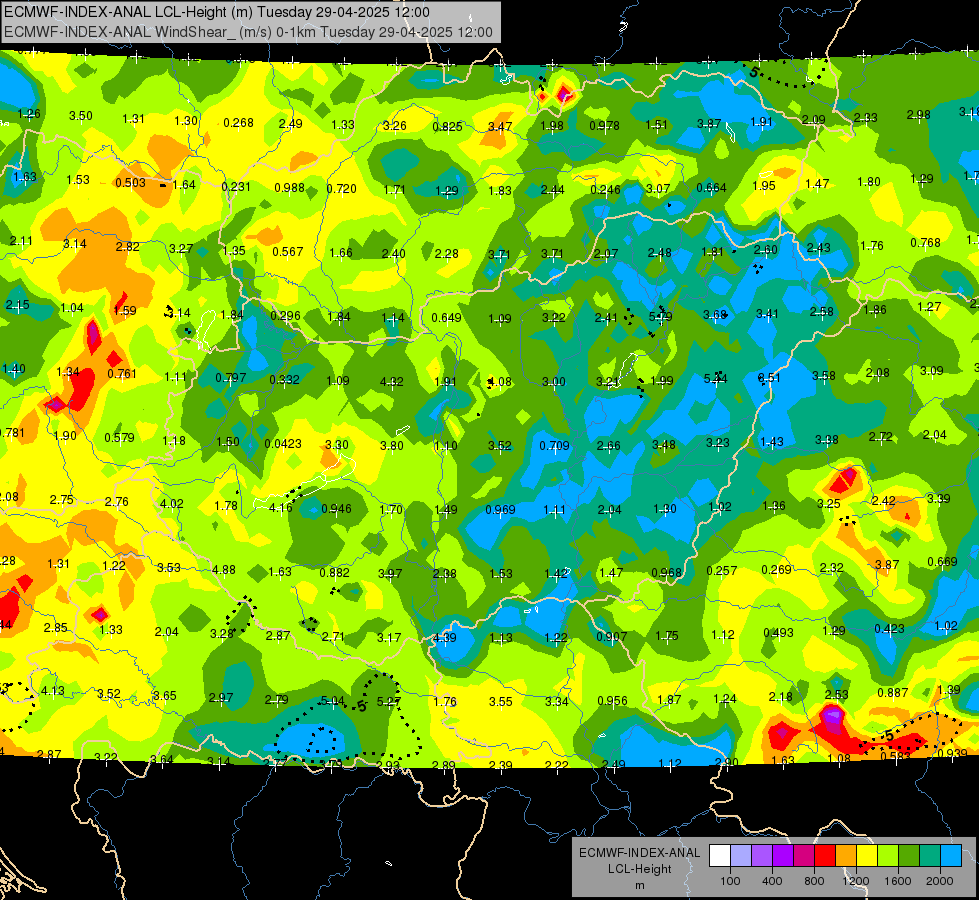Viewport: 979px width, 900px height.
Task: Click the wind shear value 0.669
Action: 943,561
